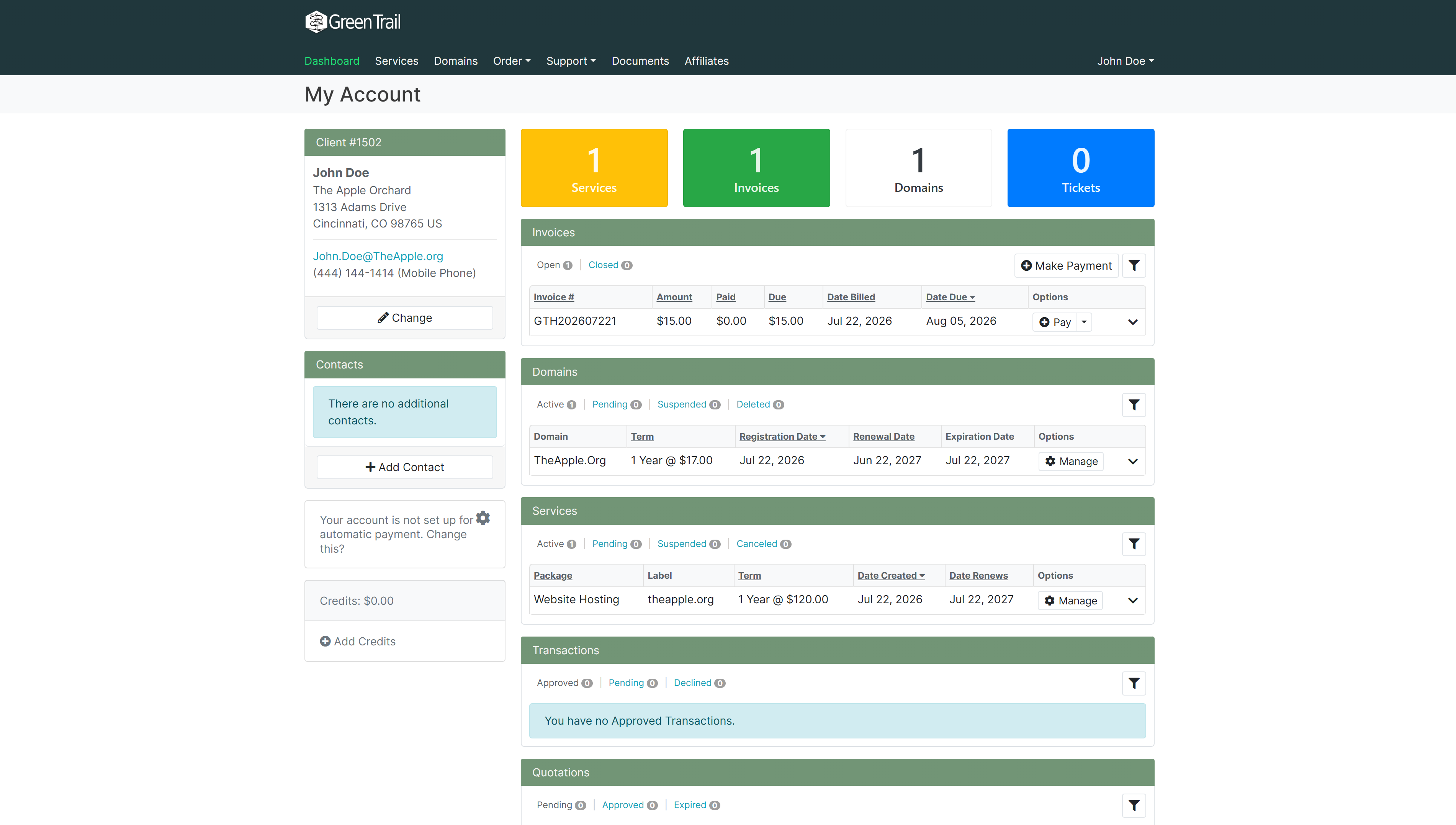Expand invoice GTH202607221 row details
The width and height of the screenshot is (1456, 825).
[1132, 322]
